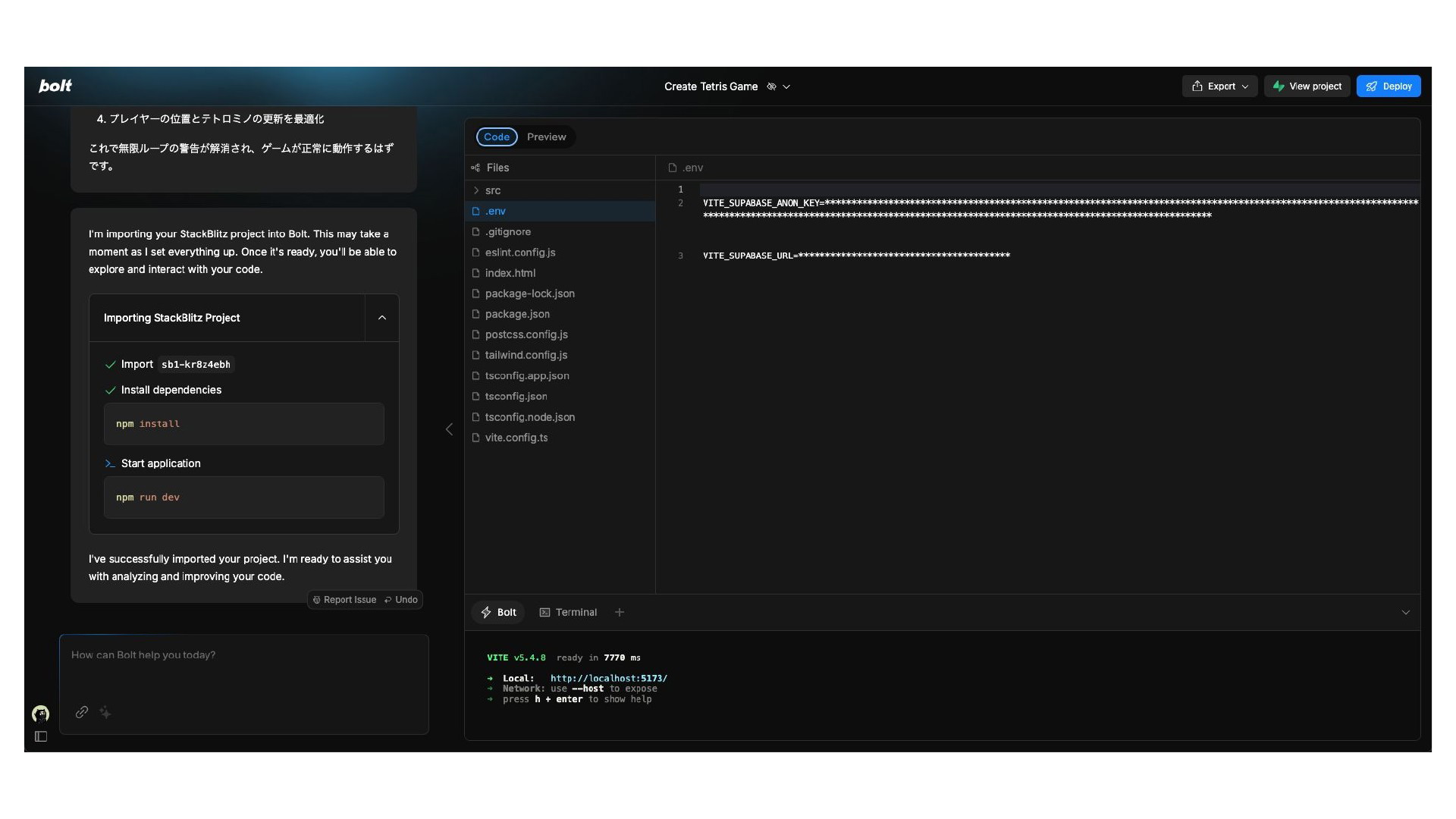Click the enhance prompt sparkle icon
This screenshot has width=1456, height=819.
[105, 712]
